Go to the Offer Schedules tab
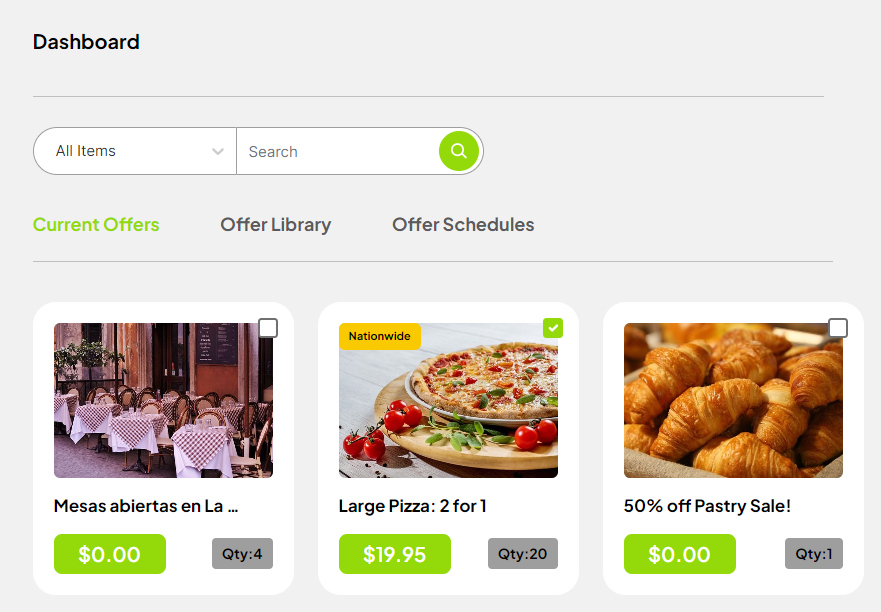 tap(463, 225)
